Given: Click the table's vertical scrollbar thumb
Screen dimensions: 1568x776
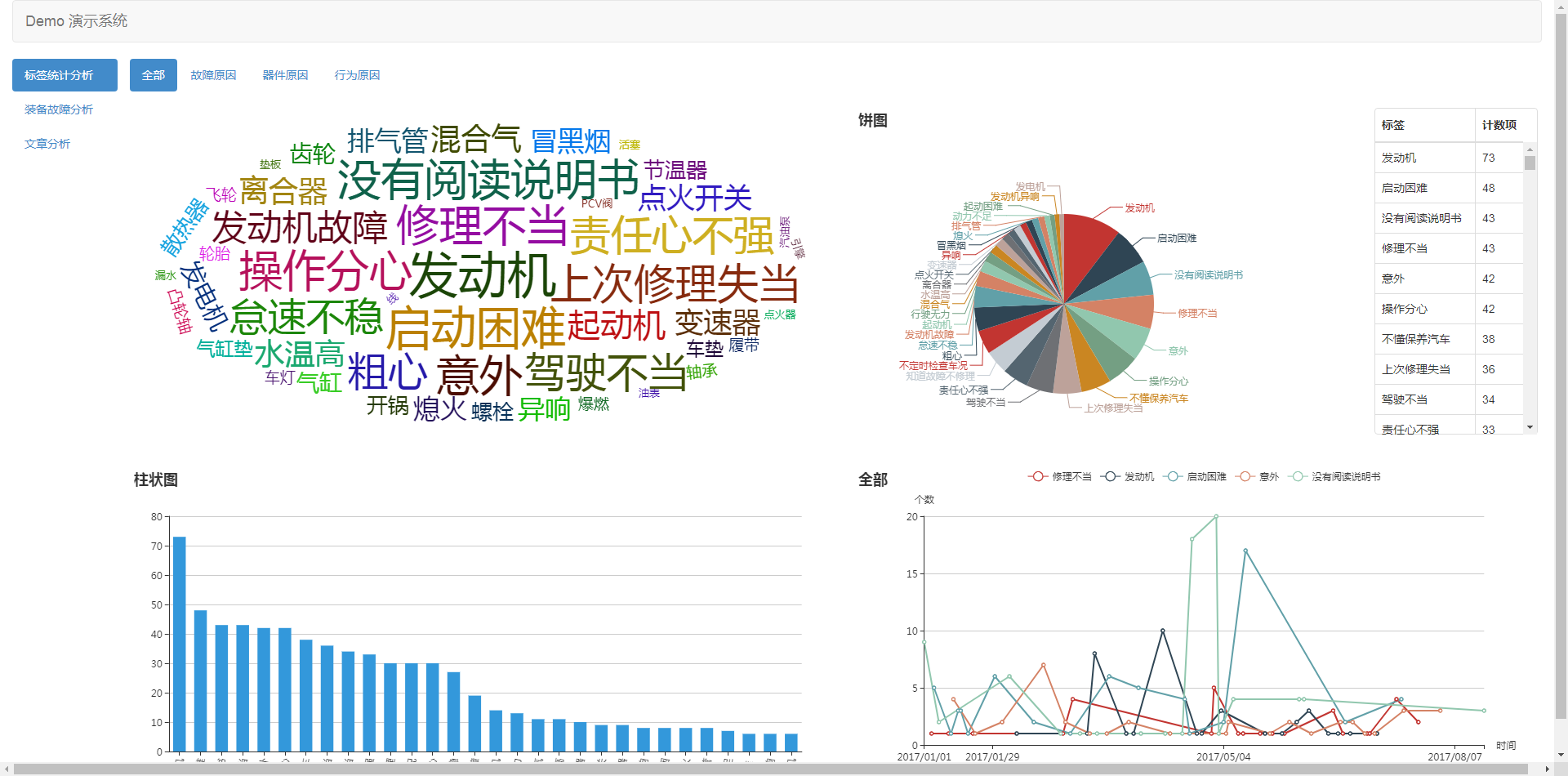Looking at the screenshot, I should point(1530,163).
